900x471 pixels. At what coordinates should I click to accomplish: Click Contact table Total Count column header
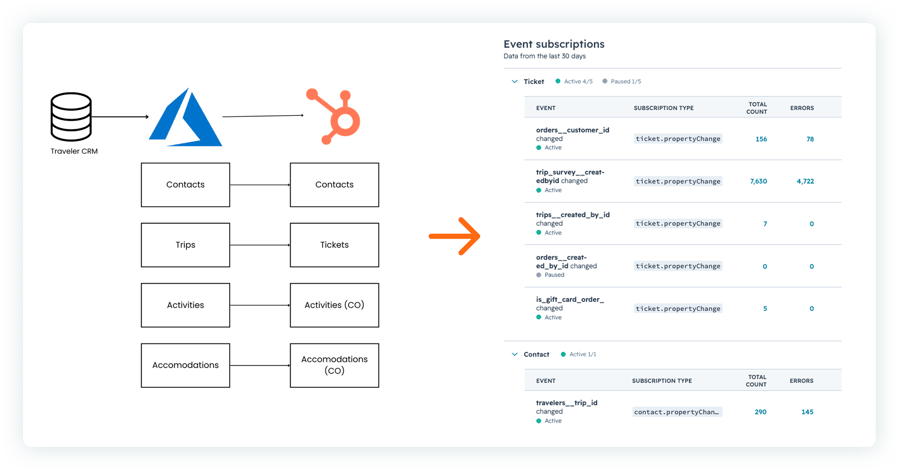click(x=756, y=381)
